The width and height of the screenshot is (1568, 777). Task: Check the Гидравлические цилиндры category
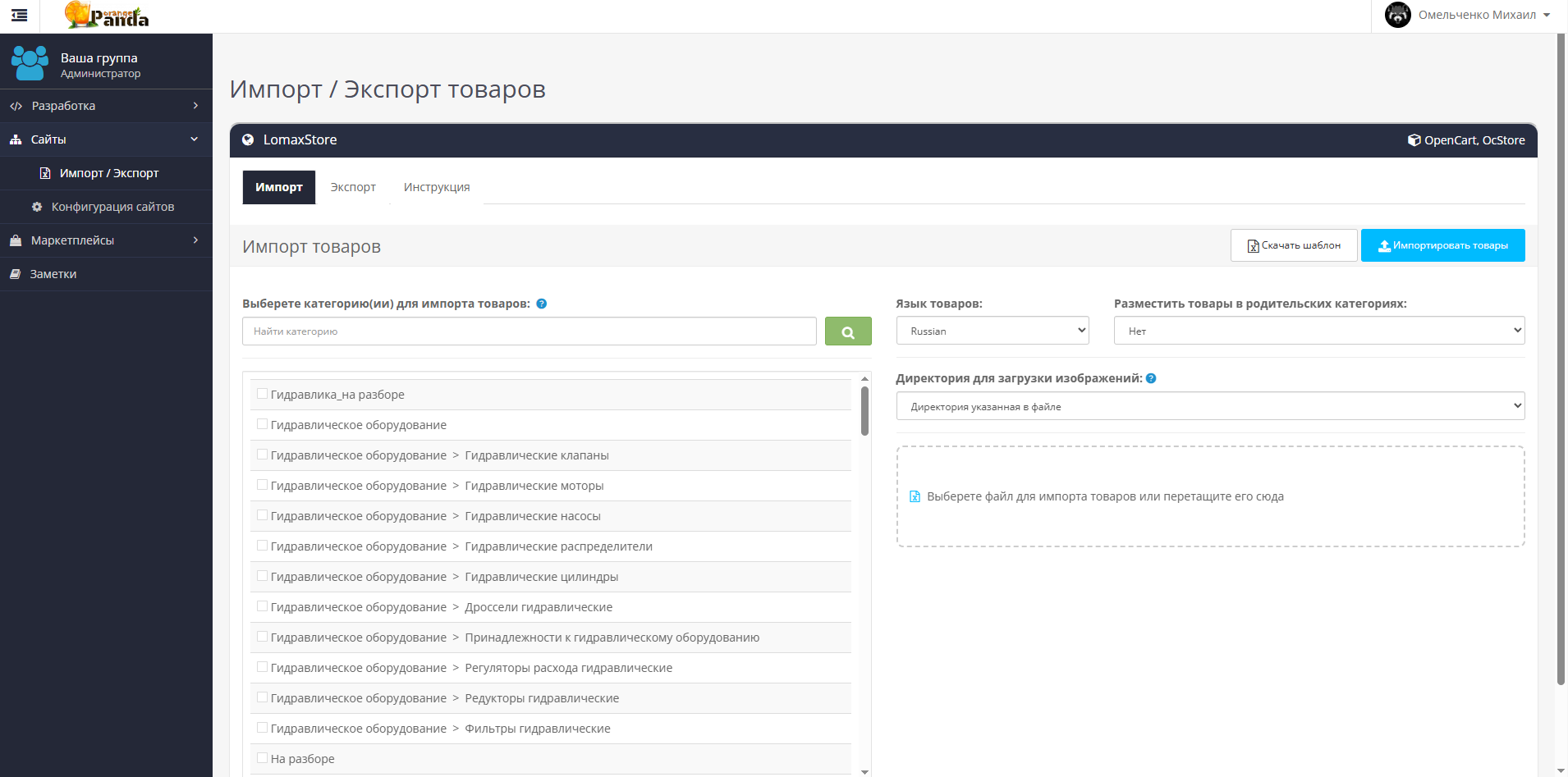263,576
